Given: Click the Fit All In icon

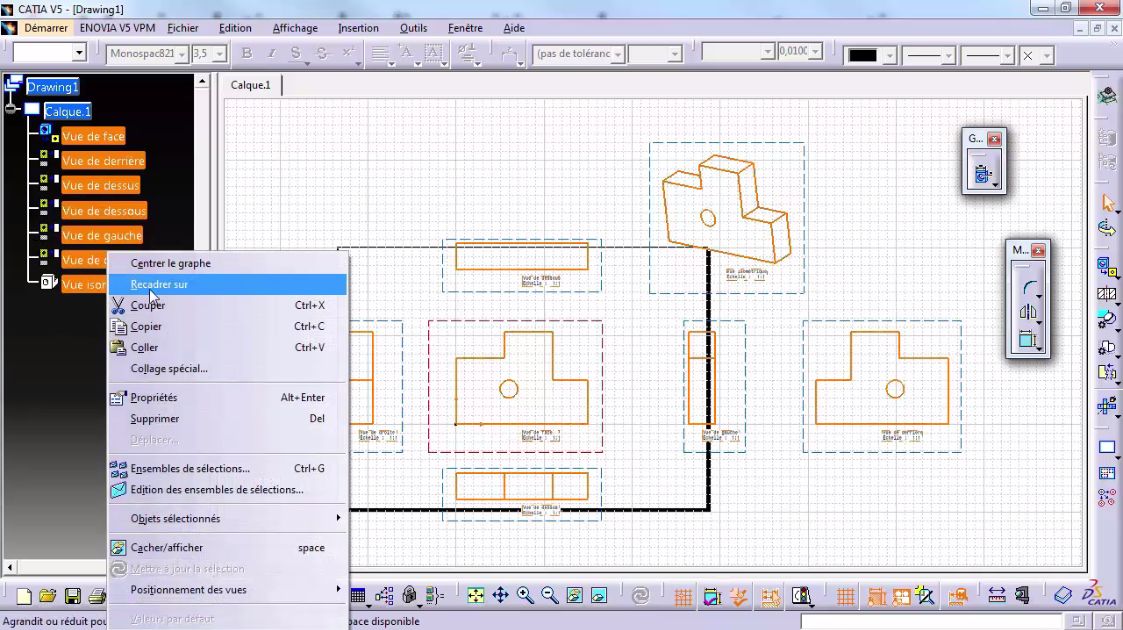Looking at the screenshot, I should [x=475, y=593].
